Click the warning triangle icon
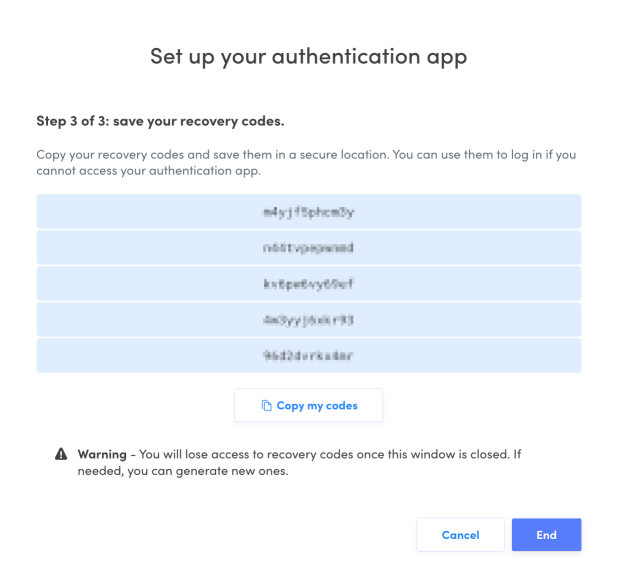The width and height of the screenshot is (618, 588). (x=61, y=455)
